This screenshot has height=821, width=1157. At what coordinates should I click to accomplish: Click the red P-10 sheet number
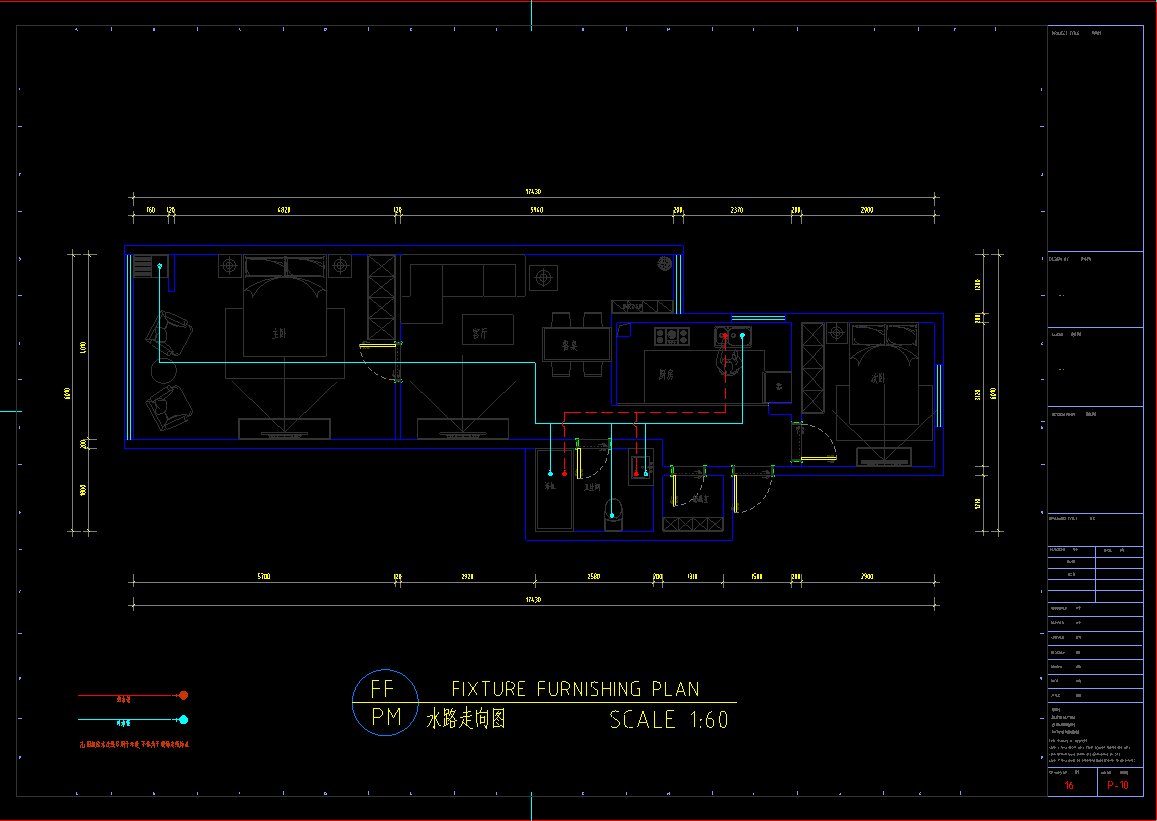click(1118, 786)
